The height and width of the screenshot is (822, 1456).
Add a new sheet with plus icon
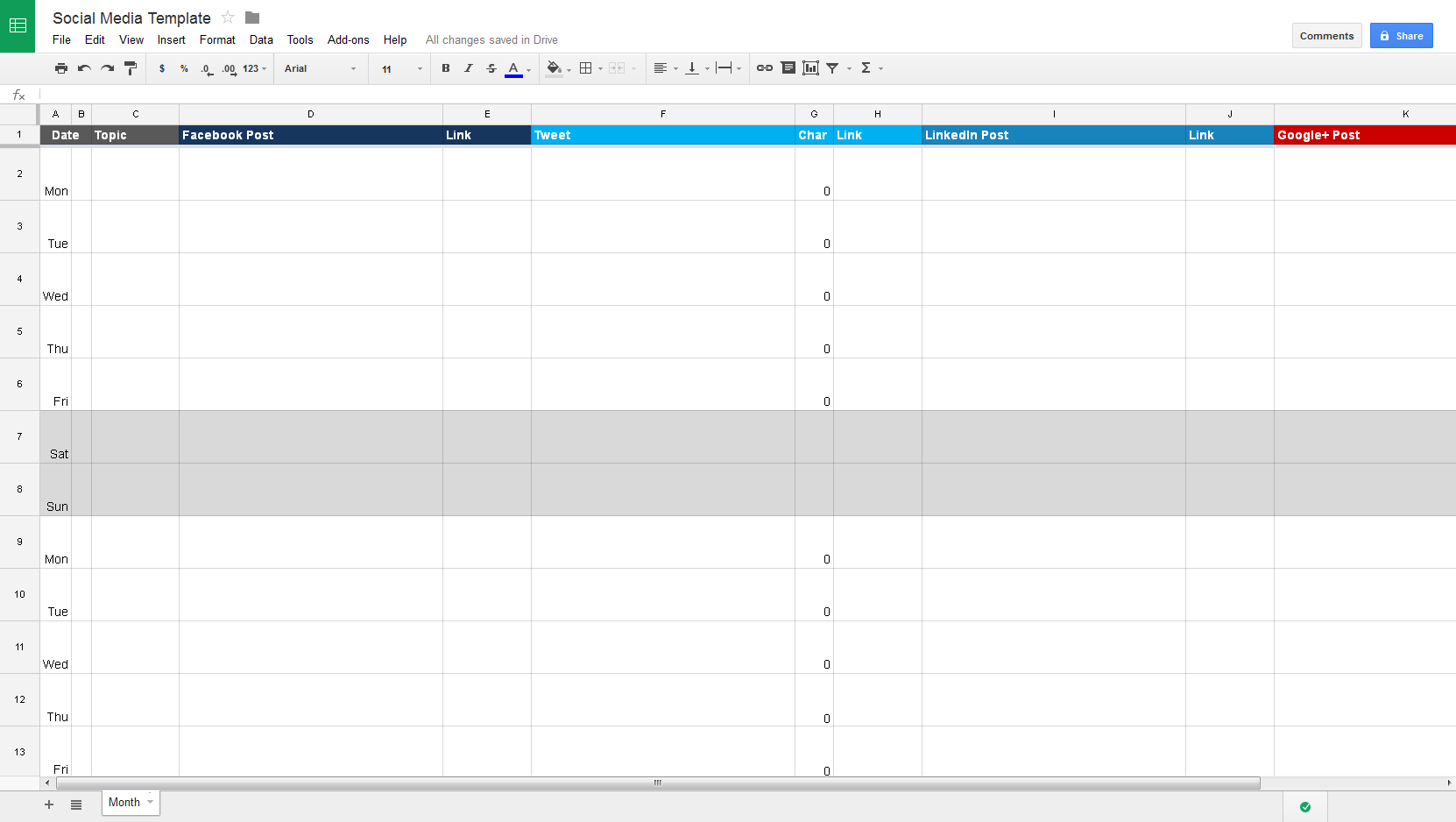[x=49, y=804]
